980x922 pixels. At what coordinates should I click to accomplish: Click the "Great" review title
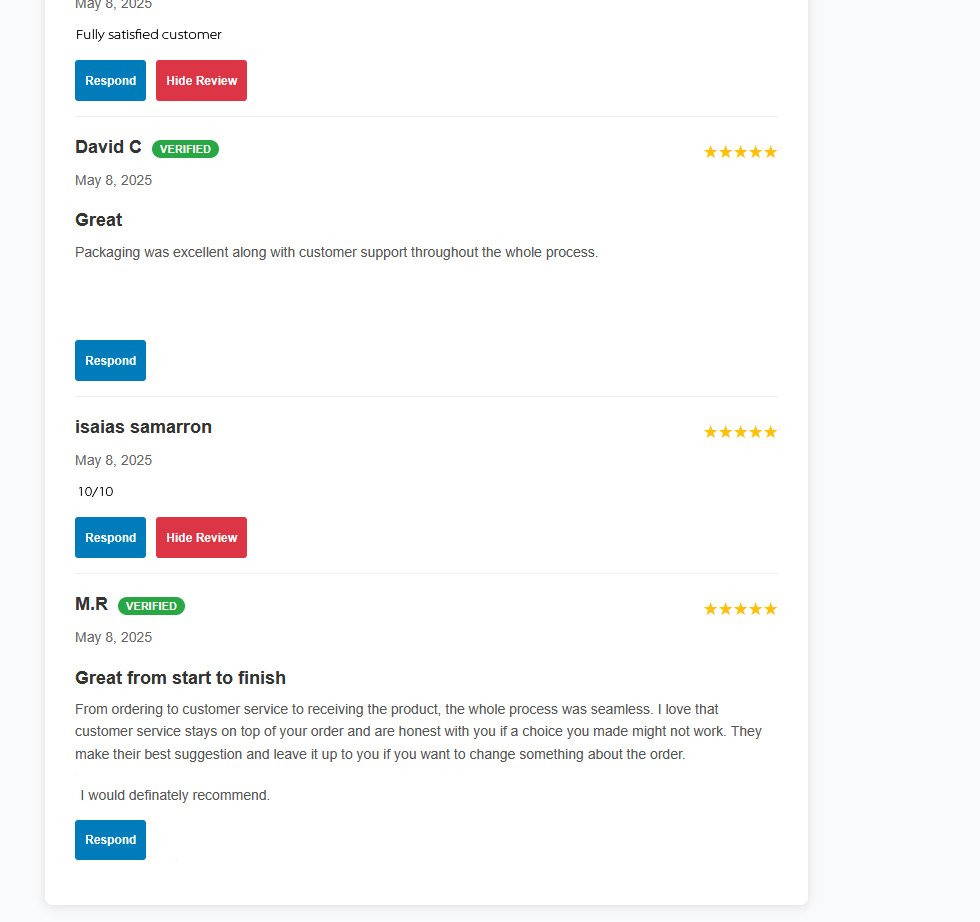[x=98, y=220]
